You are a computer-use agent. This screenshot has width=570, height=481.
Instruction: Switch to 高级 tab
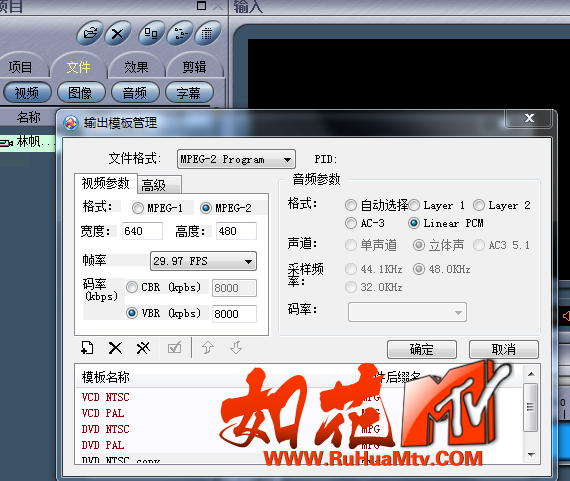click(x=159, y=185)
